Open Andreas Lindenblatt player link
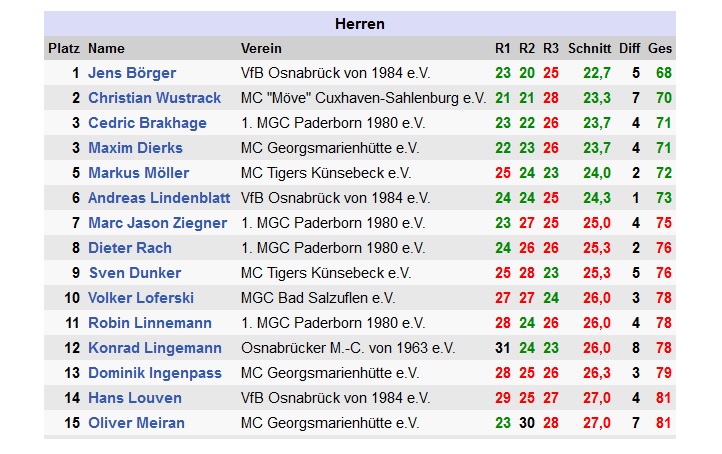 159,198
